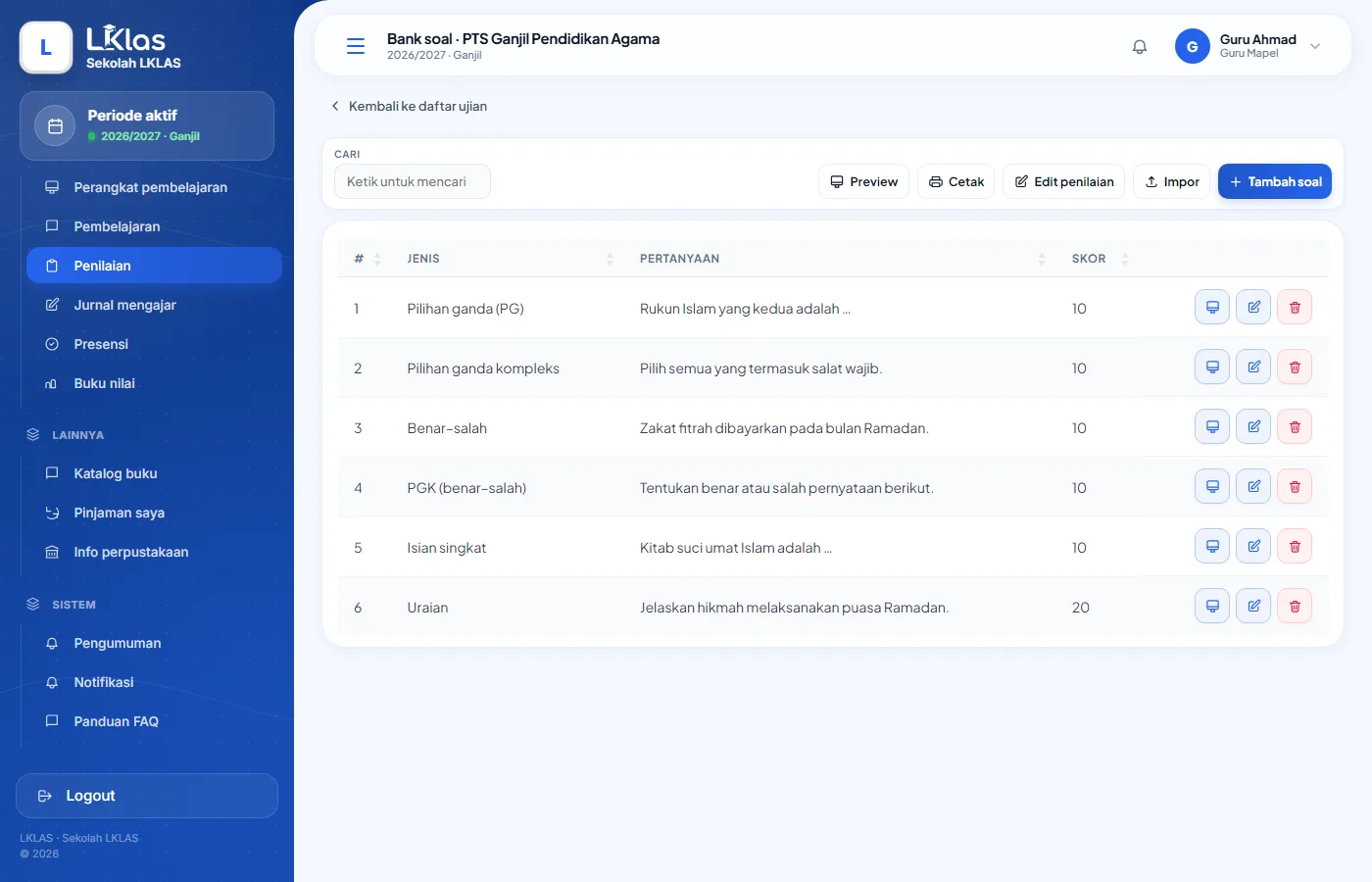
Task: Open Presensi in the sidebar
Action: (154, 344)
